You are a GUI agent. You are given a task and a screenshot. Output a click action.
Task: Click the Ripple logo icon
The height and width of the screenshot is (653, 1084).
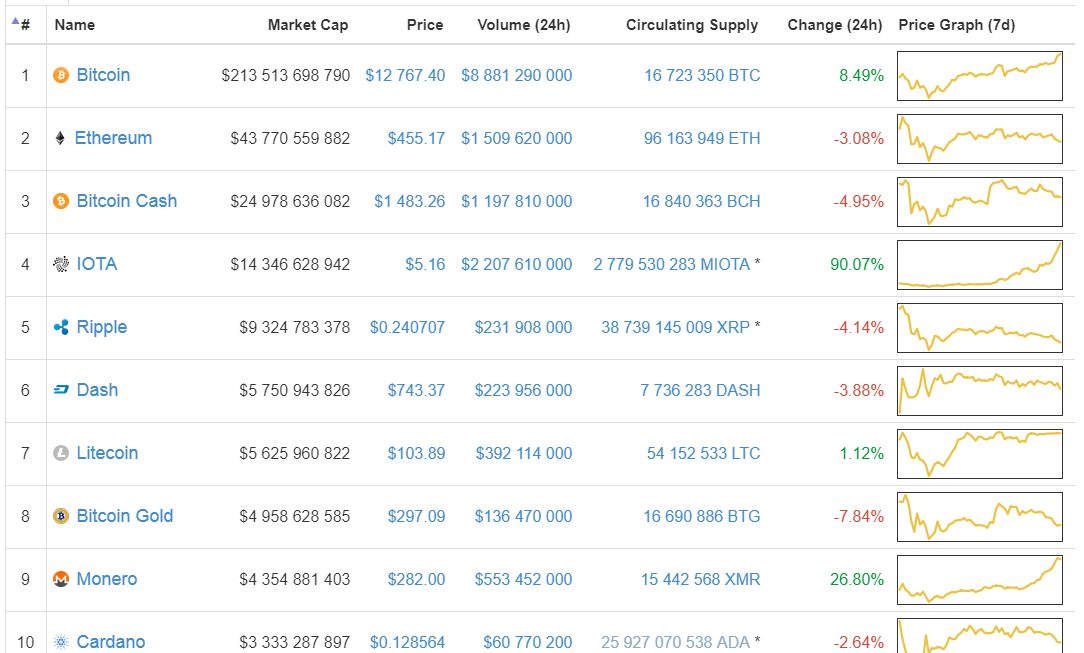click(x=61, y=327)
